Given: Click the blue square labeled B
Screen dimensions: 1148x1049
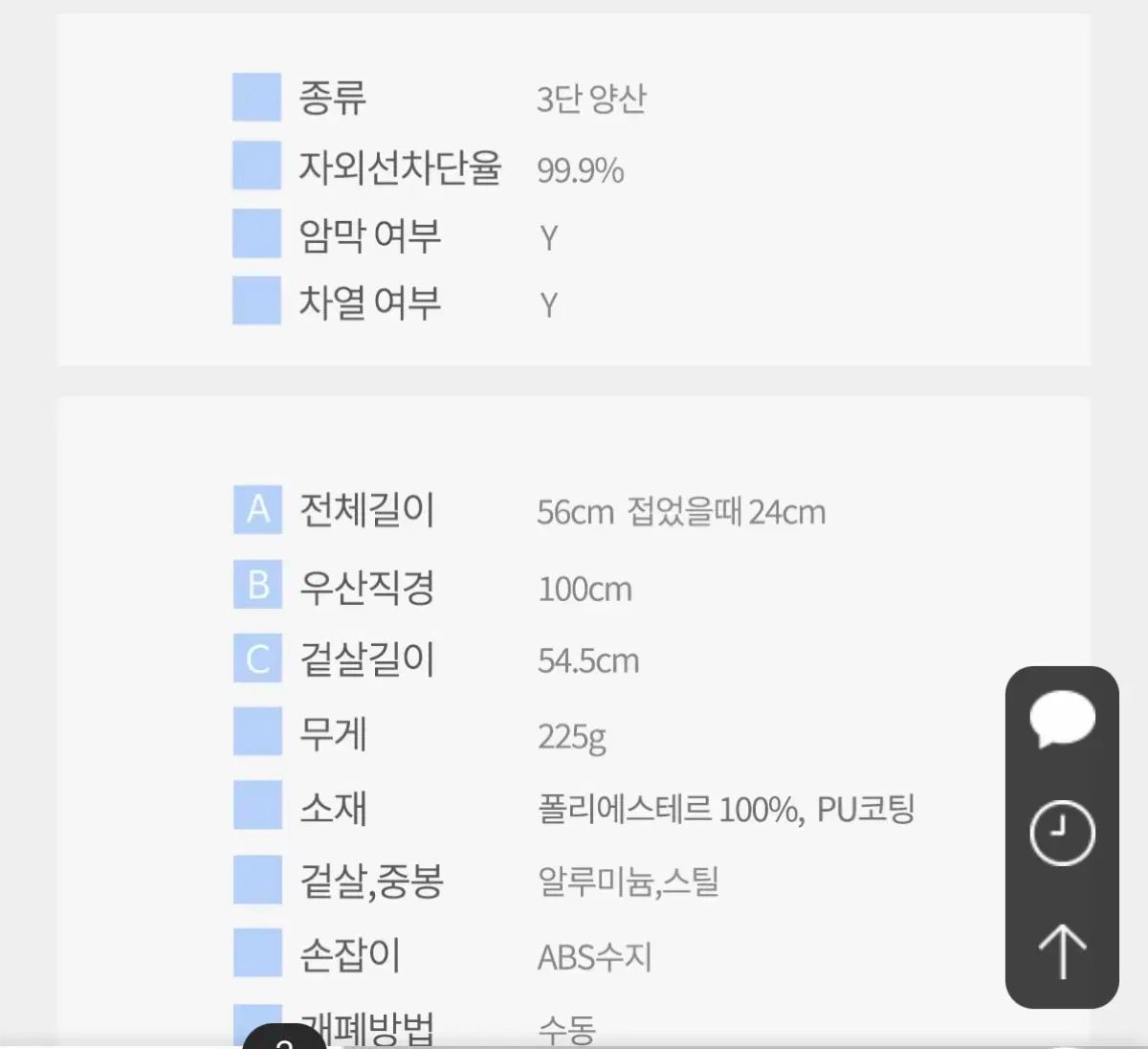Looking at the screenshot, I should 257,585.
